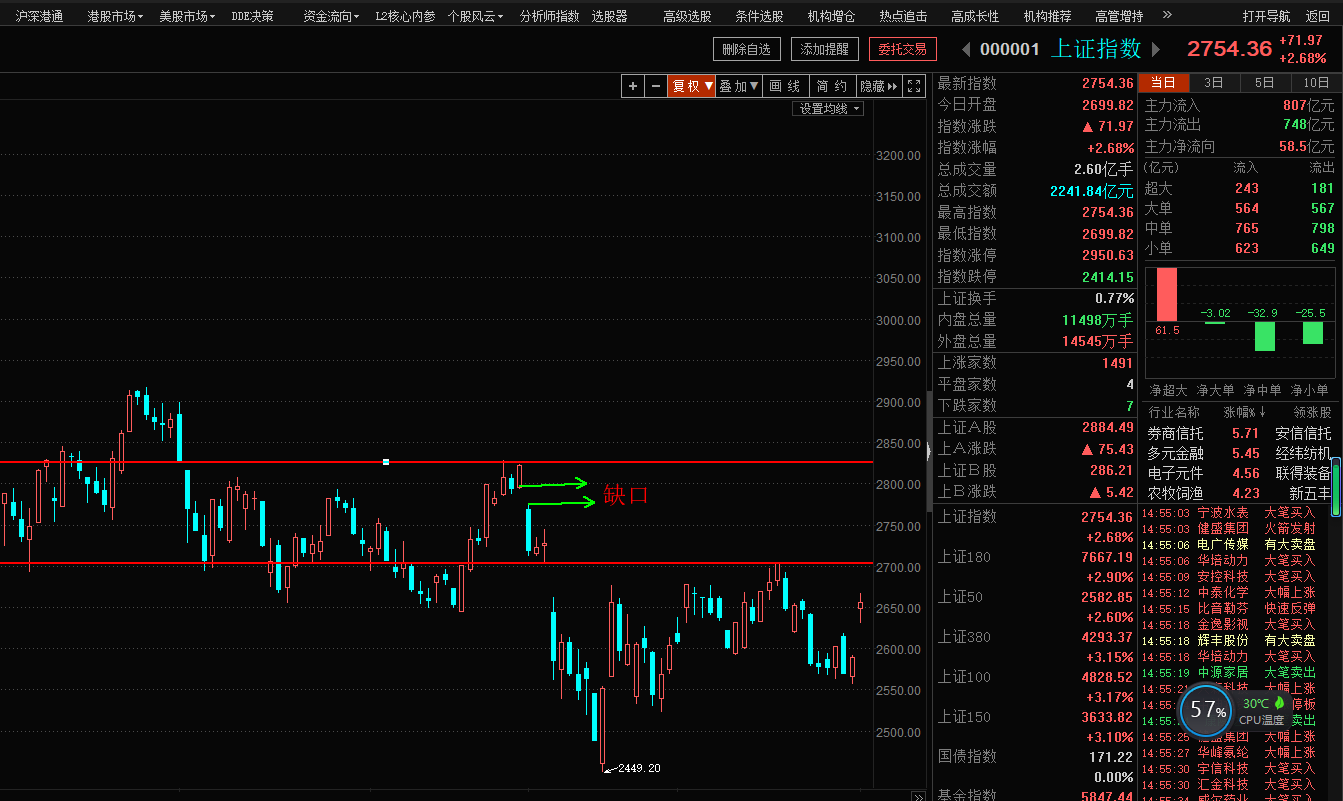1343x801 pixels.
Task: Click 委托交易 button
Action: pyautogui.click(x=902, y=49)
